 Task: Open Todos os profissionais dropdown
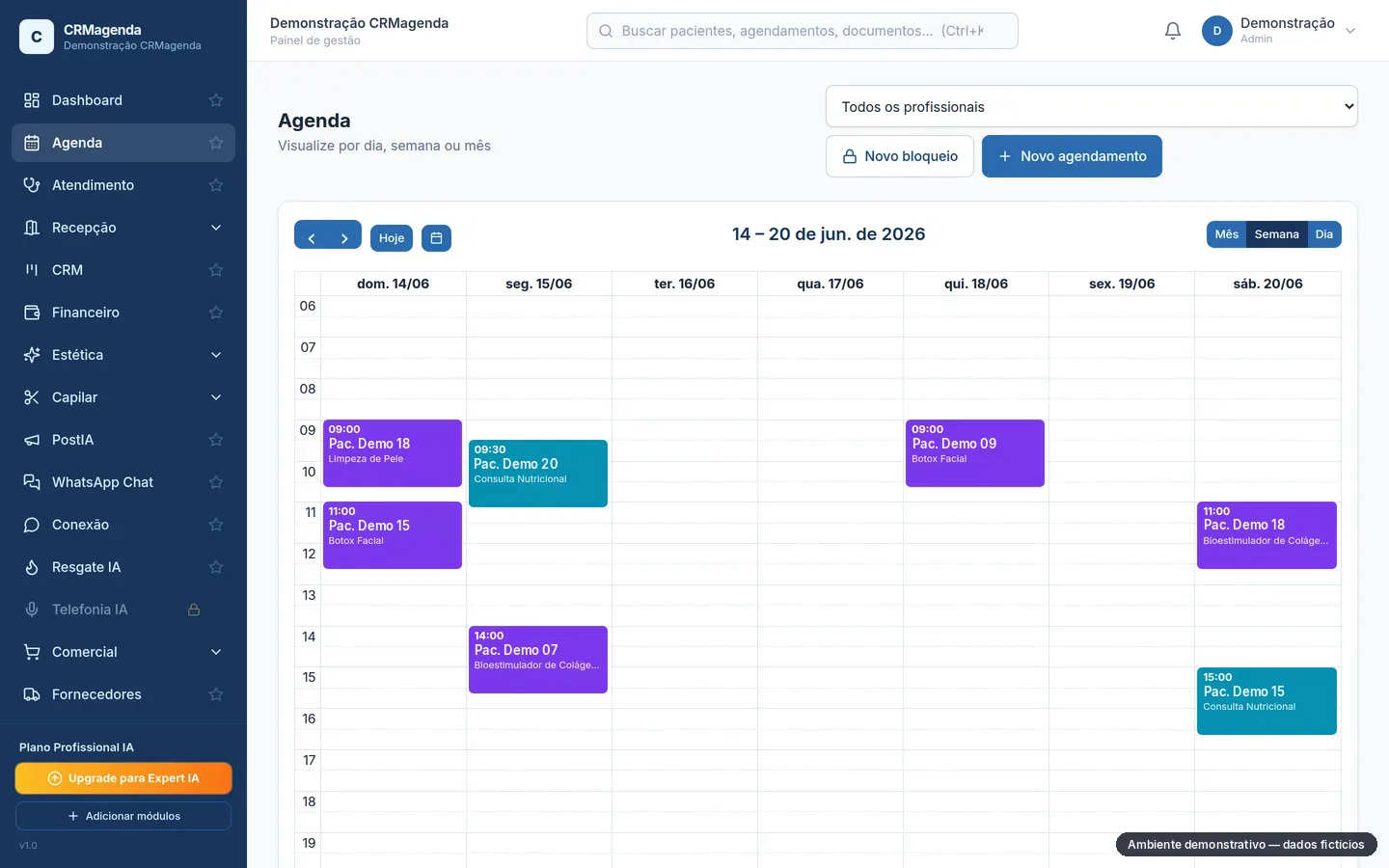pyautogui.click(x=1091, y=106)
